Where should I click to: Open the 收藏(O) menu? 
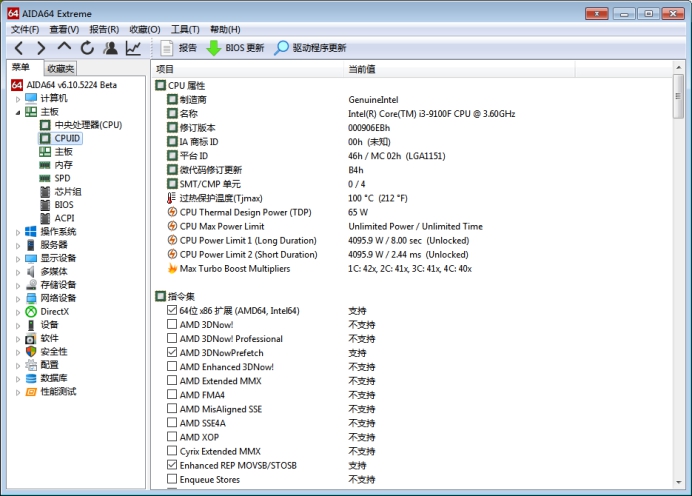pos(145,29)
